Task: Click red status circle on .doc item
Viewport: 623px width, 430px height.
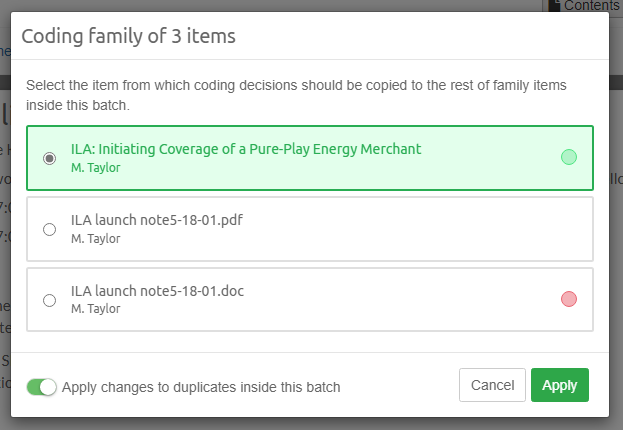Action: point(569,299)
